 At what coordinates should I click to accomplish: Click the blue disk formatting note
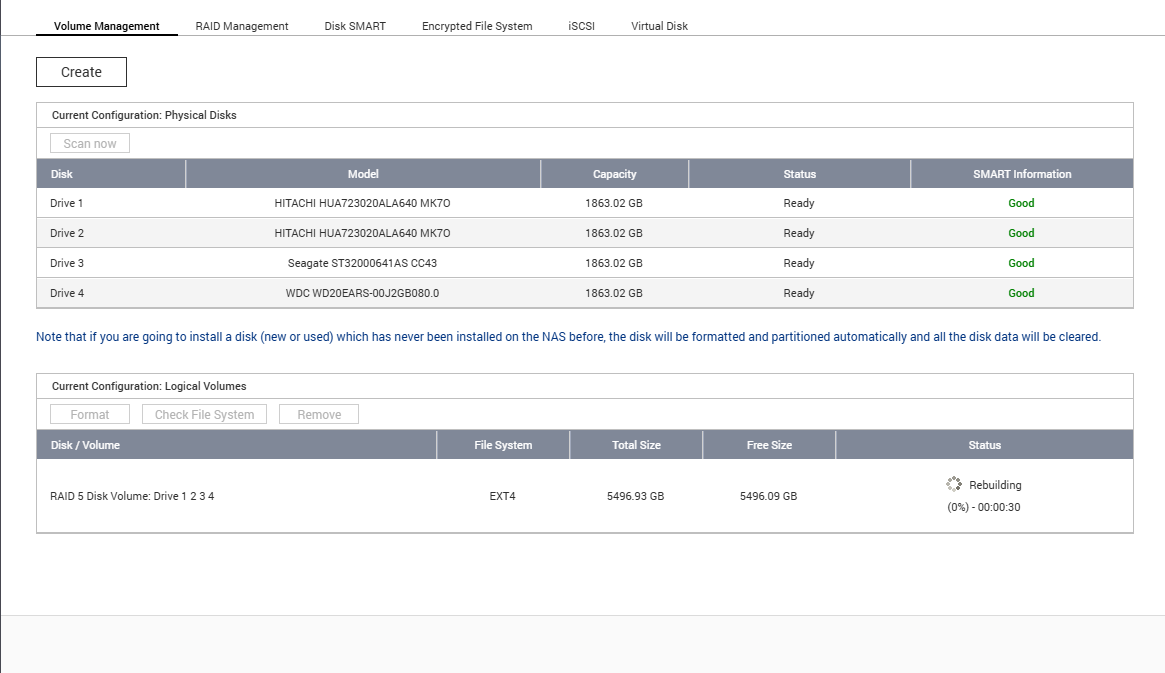click(x=568, y=336)
